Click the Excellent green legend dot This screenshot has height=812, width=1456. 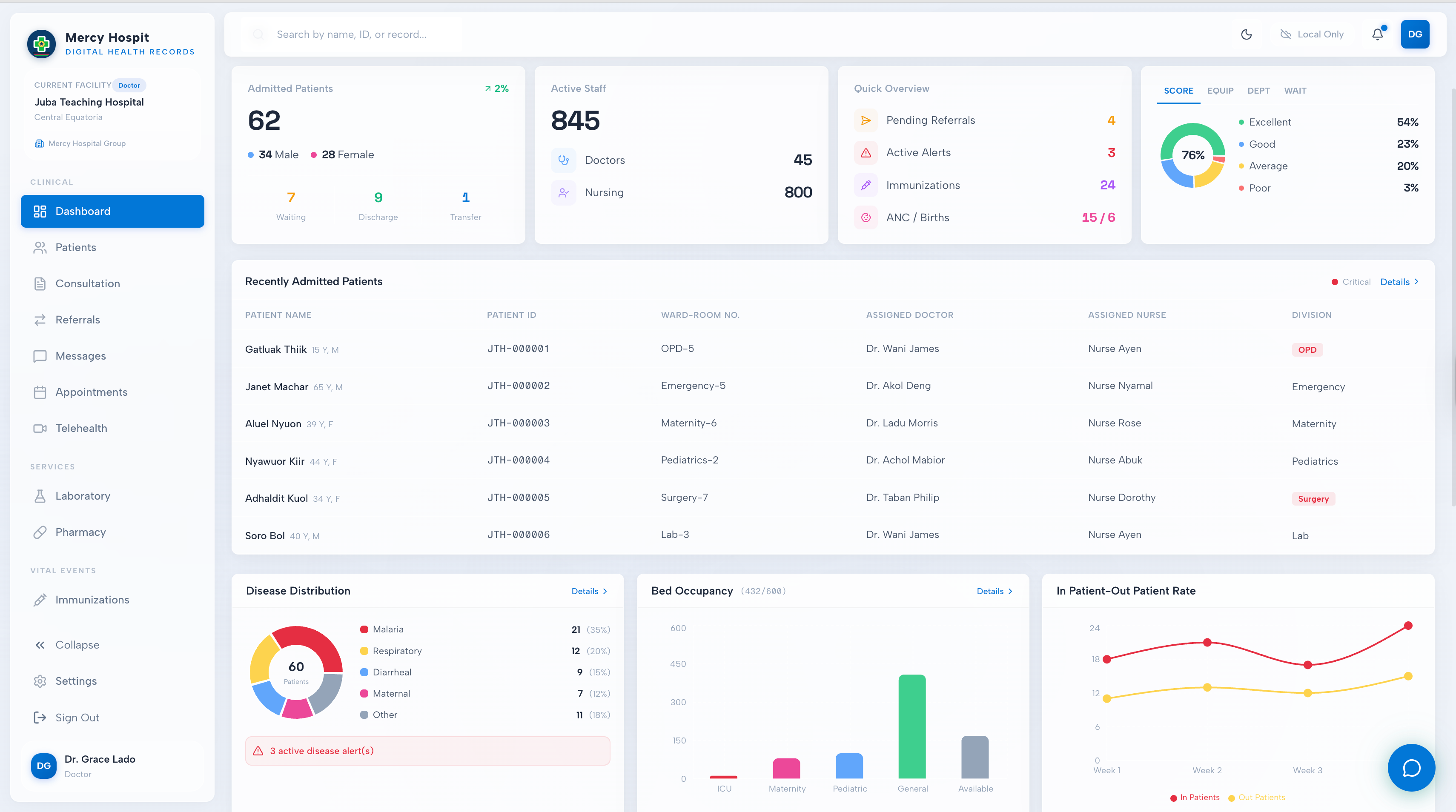pyautogui.click(x=1241, y=122)
